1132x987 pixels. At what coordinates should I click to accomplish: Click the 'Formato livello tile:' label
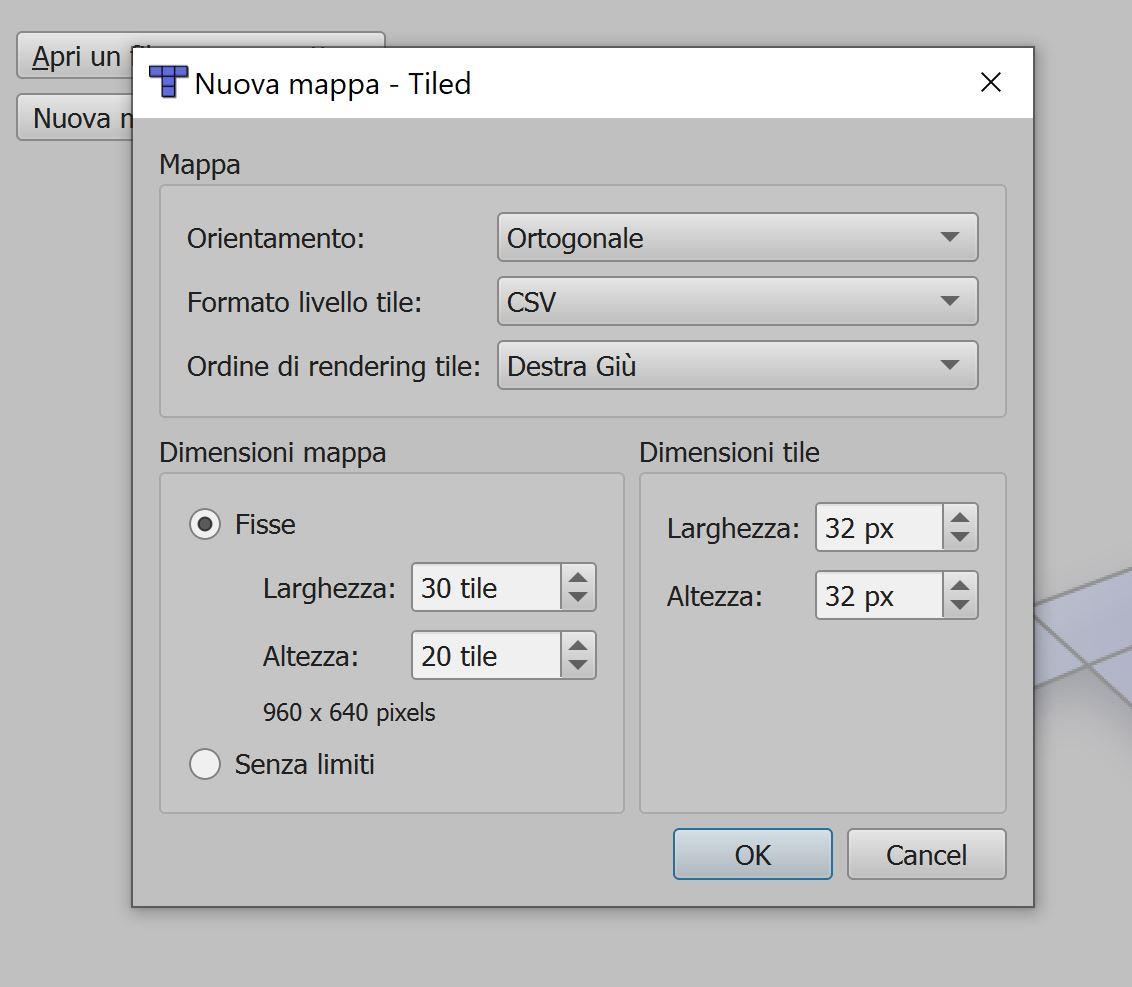pos(304,302)
